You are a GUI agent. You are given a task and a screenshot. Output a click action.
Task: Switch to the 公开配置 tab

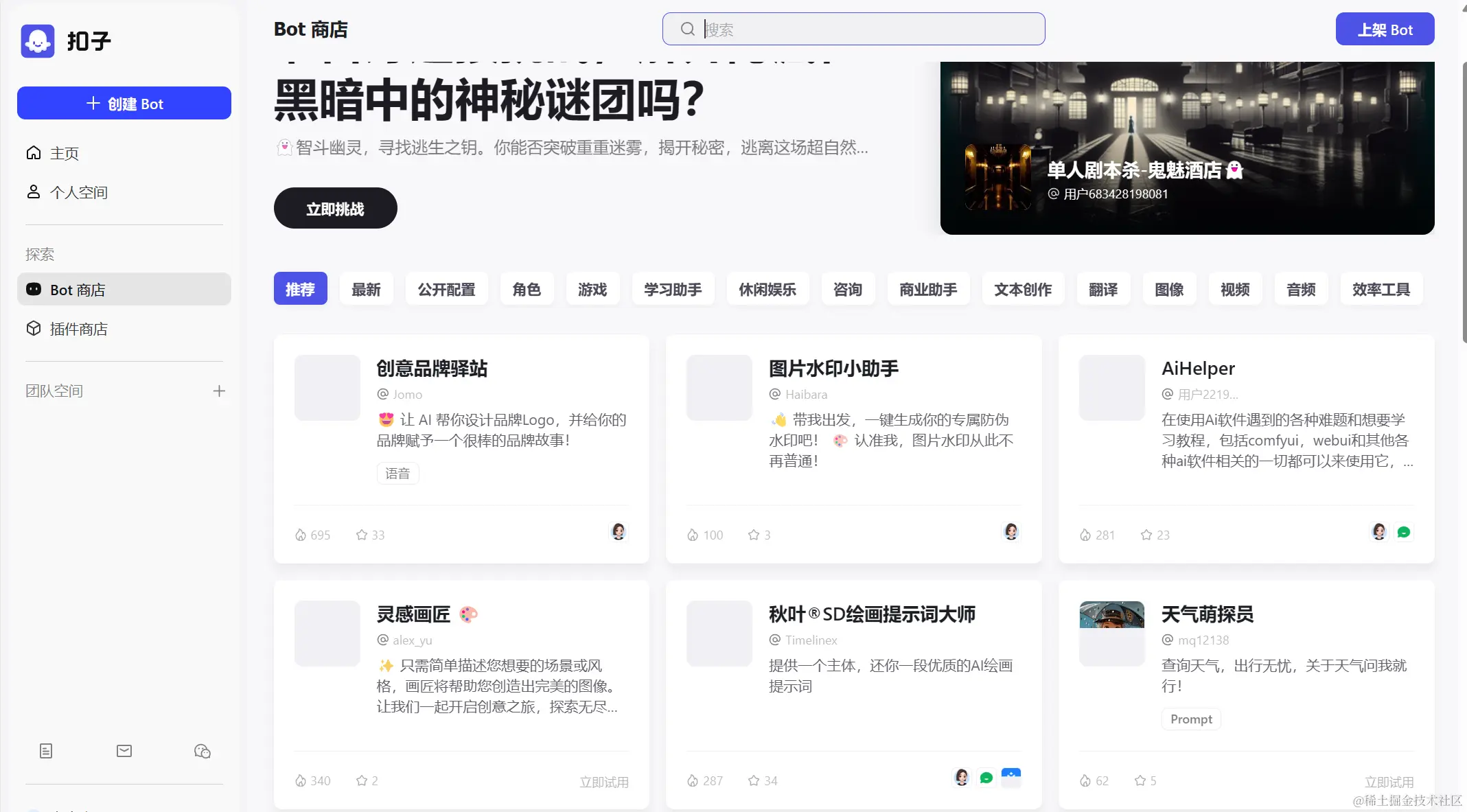pyautogui.click(x=446, y=289)
